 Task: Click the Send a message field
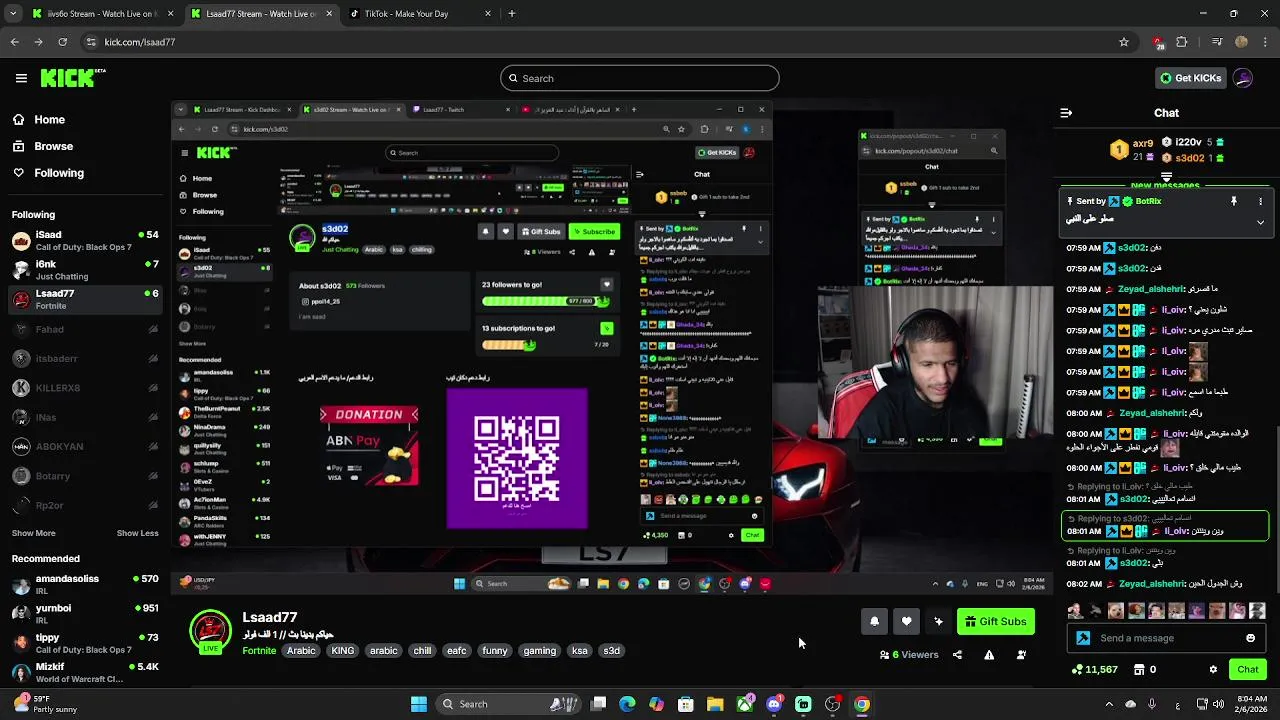click(x=1167, y=638)
